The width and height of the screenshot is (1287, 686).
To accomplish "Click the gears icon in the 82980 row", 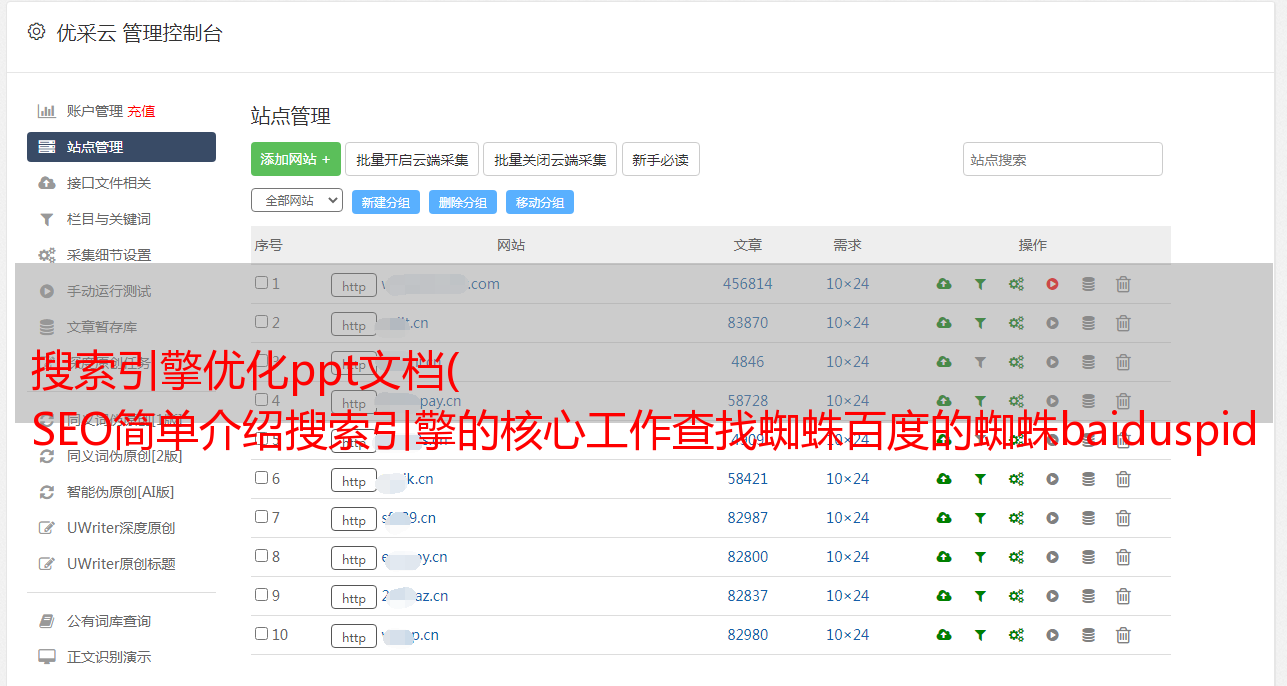I will (1016, 635).
